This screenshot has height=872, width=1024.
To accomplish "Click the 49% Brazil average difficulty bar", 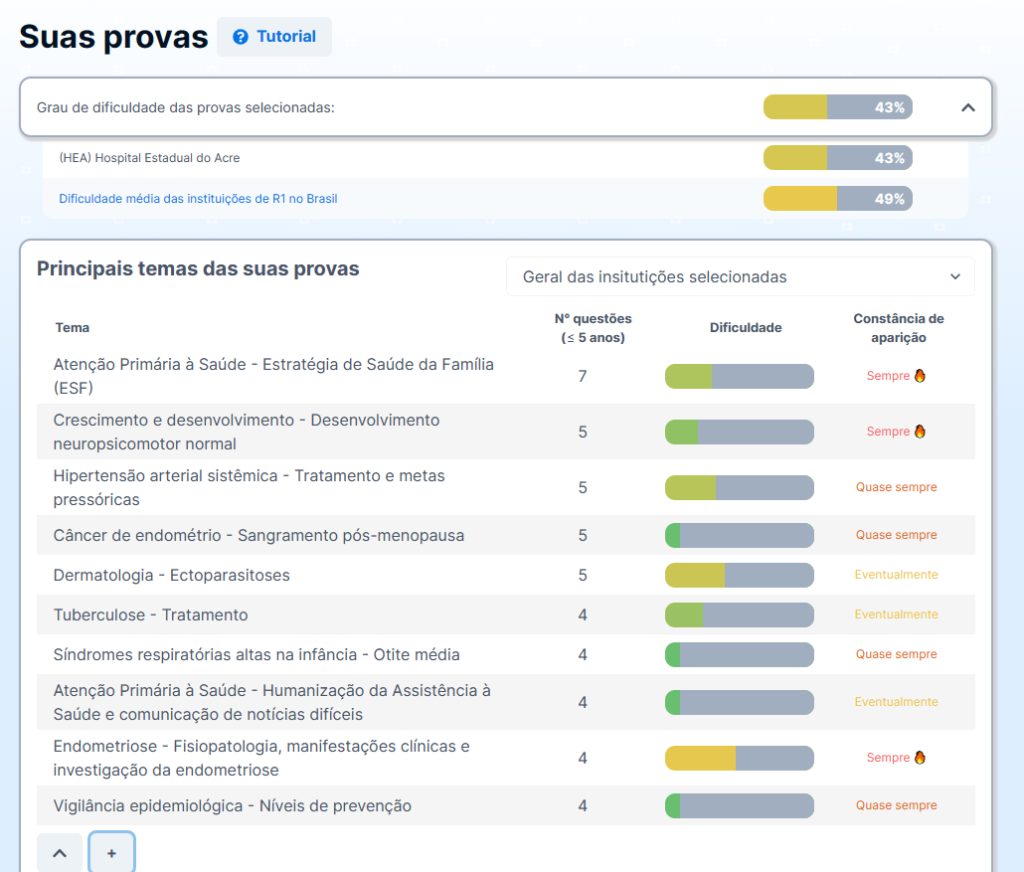I will click(837, 199).
